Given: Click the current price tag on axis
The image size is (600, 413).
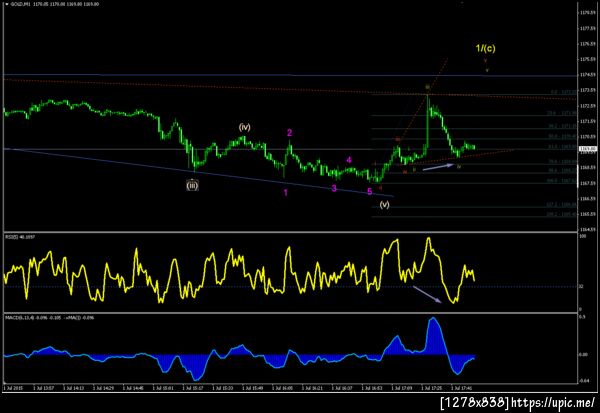Looking at the screenshot, I should [587, 149].
